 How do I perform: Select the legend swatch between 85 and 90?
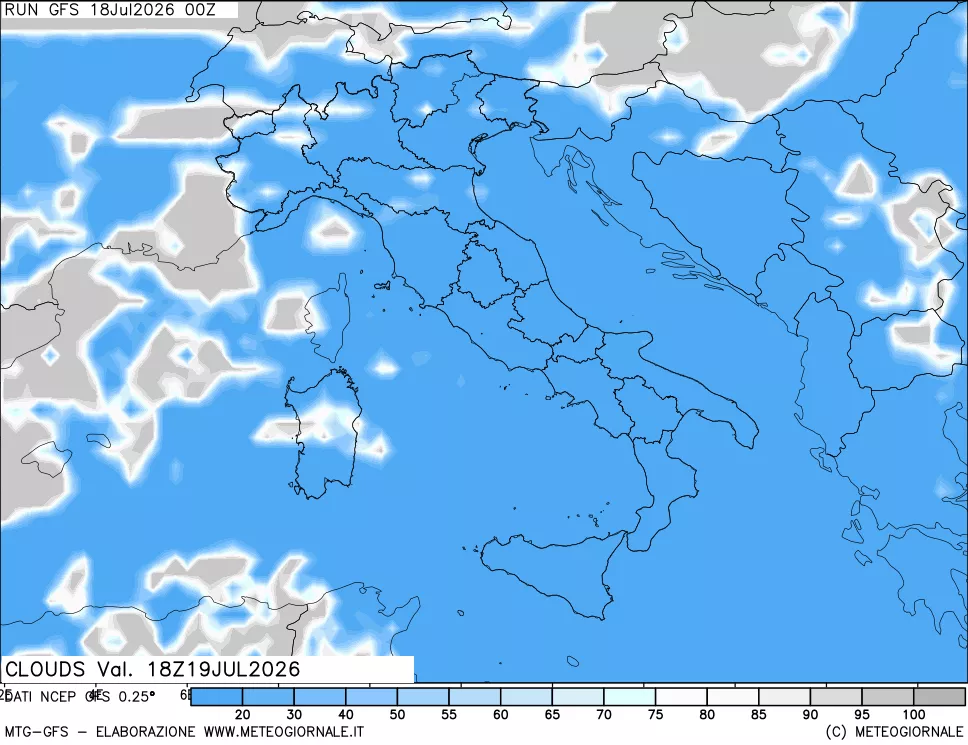point(784,697)
